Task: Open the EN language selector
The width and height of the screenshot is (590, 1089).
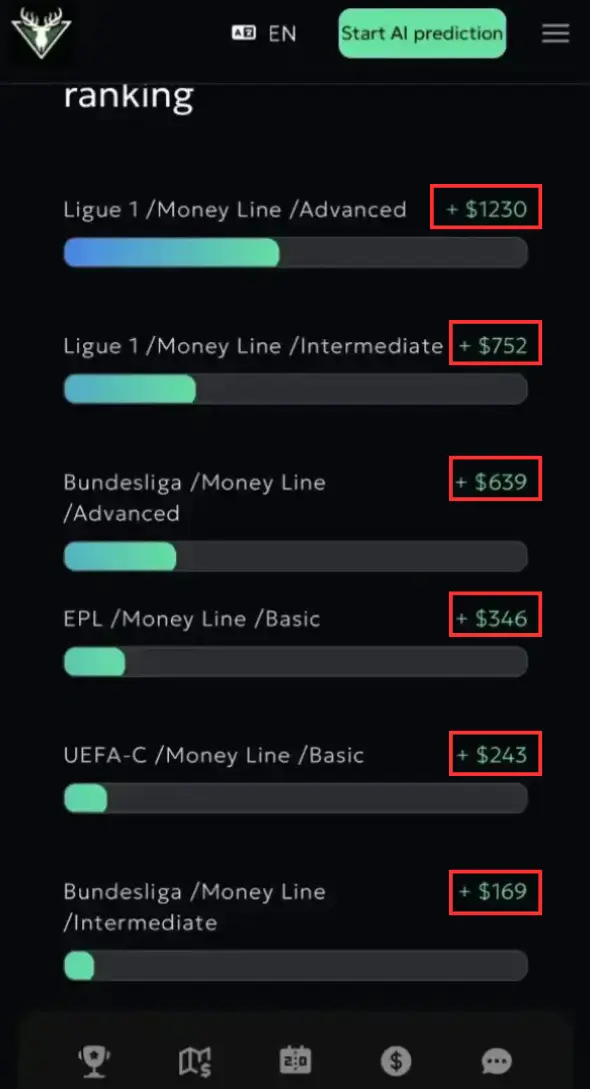Action: (x=282, y=33)
